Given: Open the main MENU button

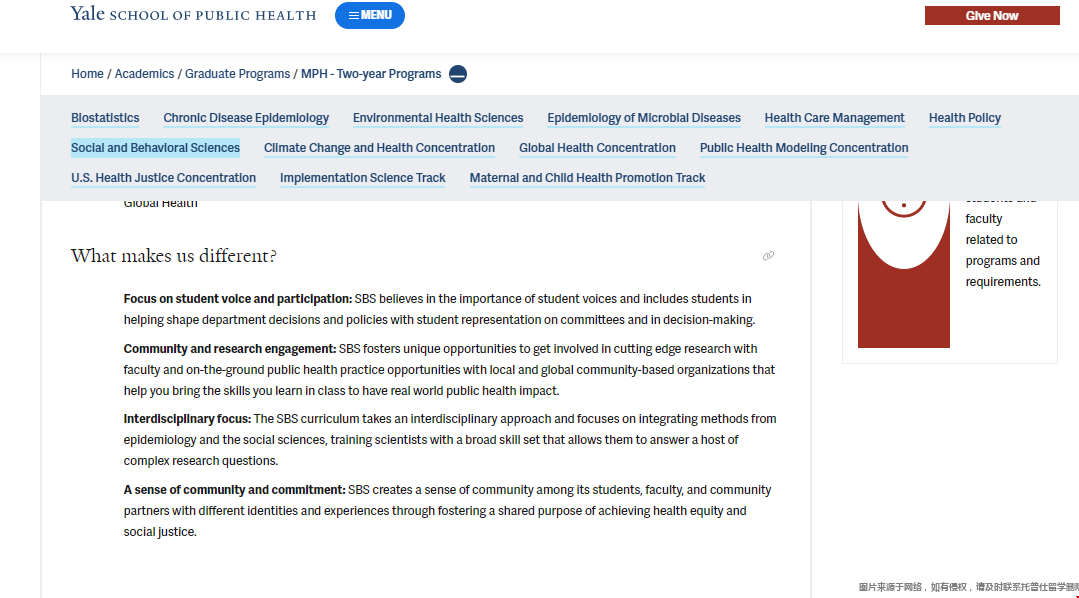Looking at the screenshot, I should point(370,15).
